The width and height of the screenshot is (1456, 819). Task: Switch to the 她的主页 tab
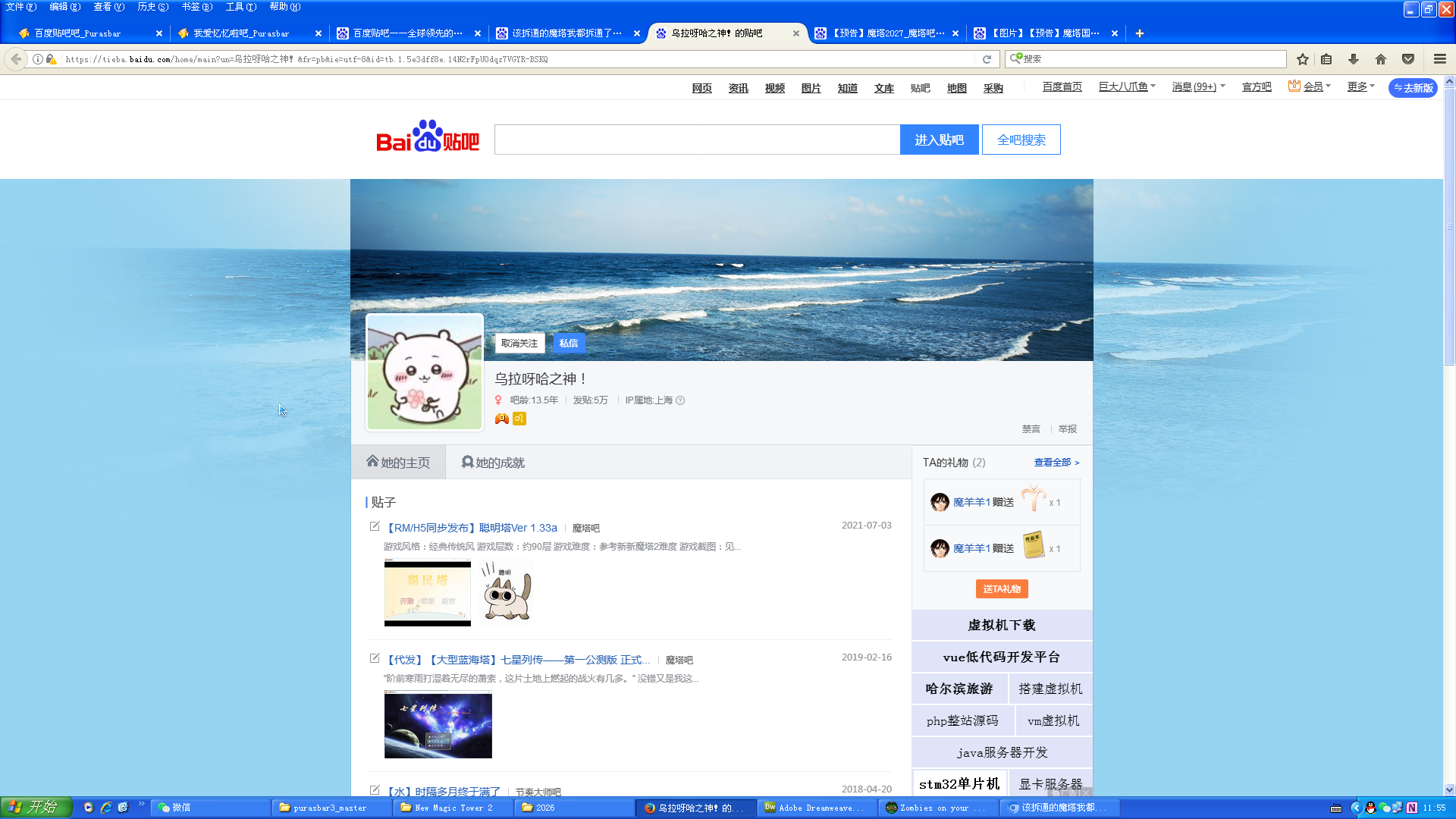(x=398, y=463)
